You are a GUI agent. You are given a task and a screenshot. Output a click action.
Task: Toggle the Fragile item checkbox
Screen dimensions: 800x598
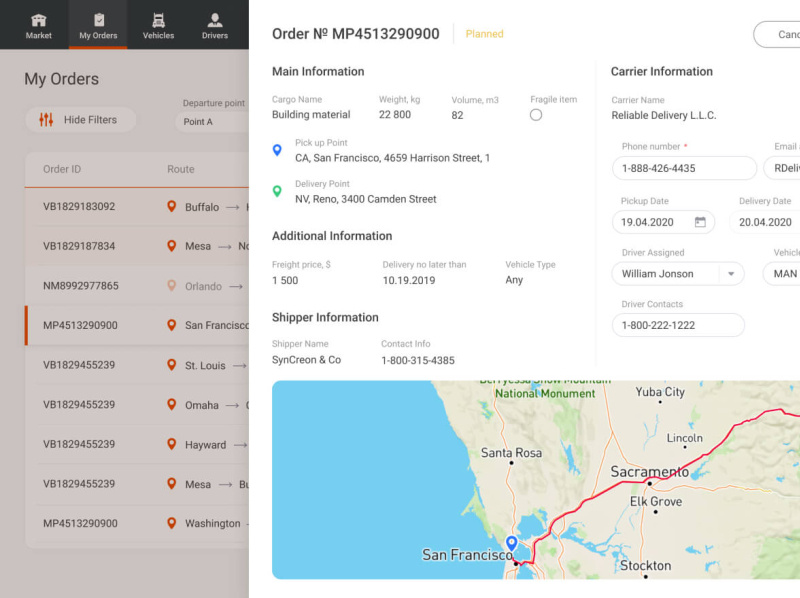pyautogui.click(x=536, y=115)
